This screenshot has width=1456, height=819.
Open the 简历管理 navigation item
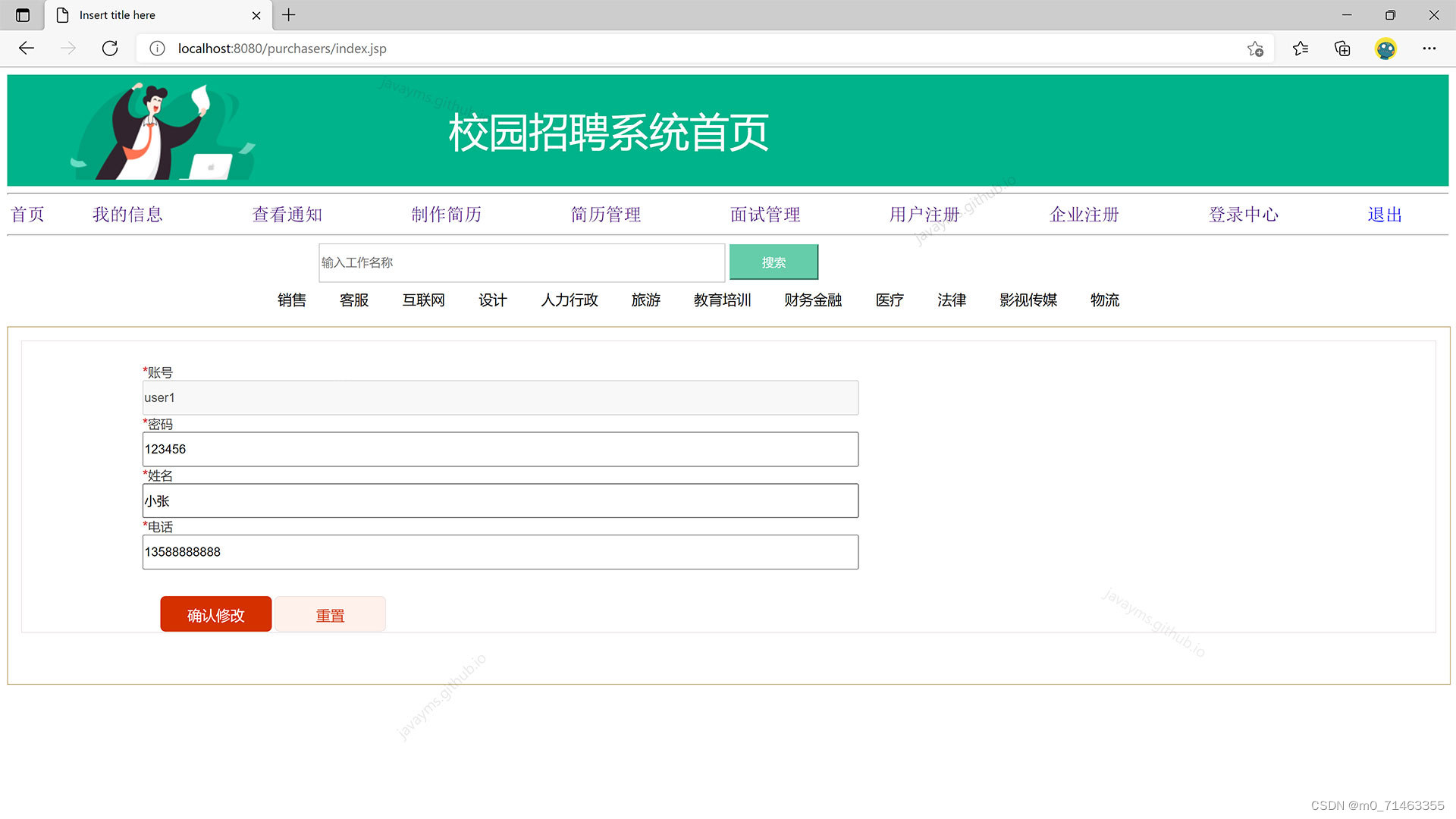pos(606,215)
